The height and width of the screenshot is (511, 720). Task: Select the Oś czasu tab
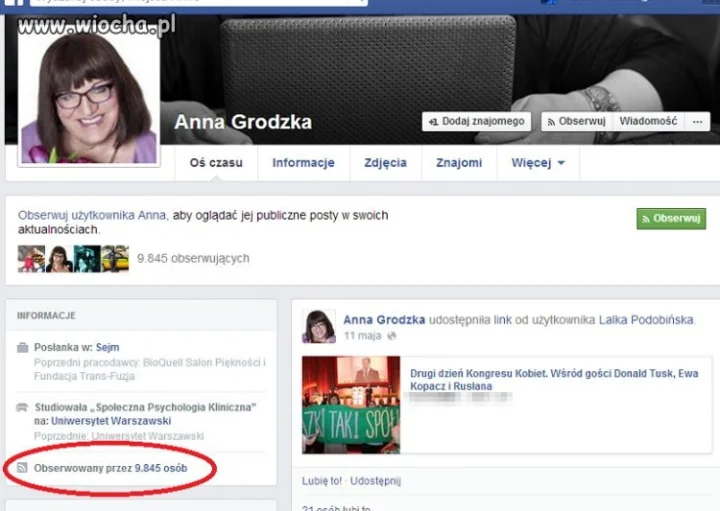216,163
